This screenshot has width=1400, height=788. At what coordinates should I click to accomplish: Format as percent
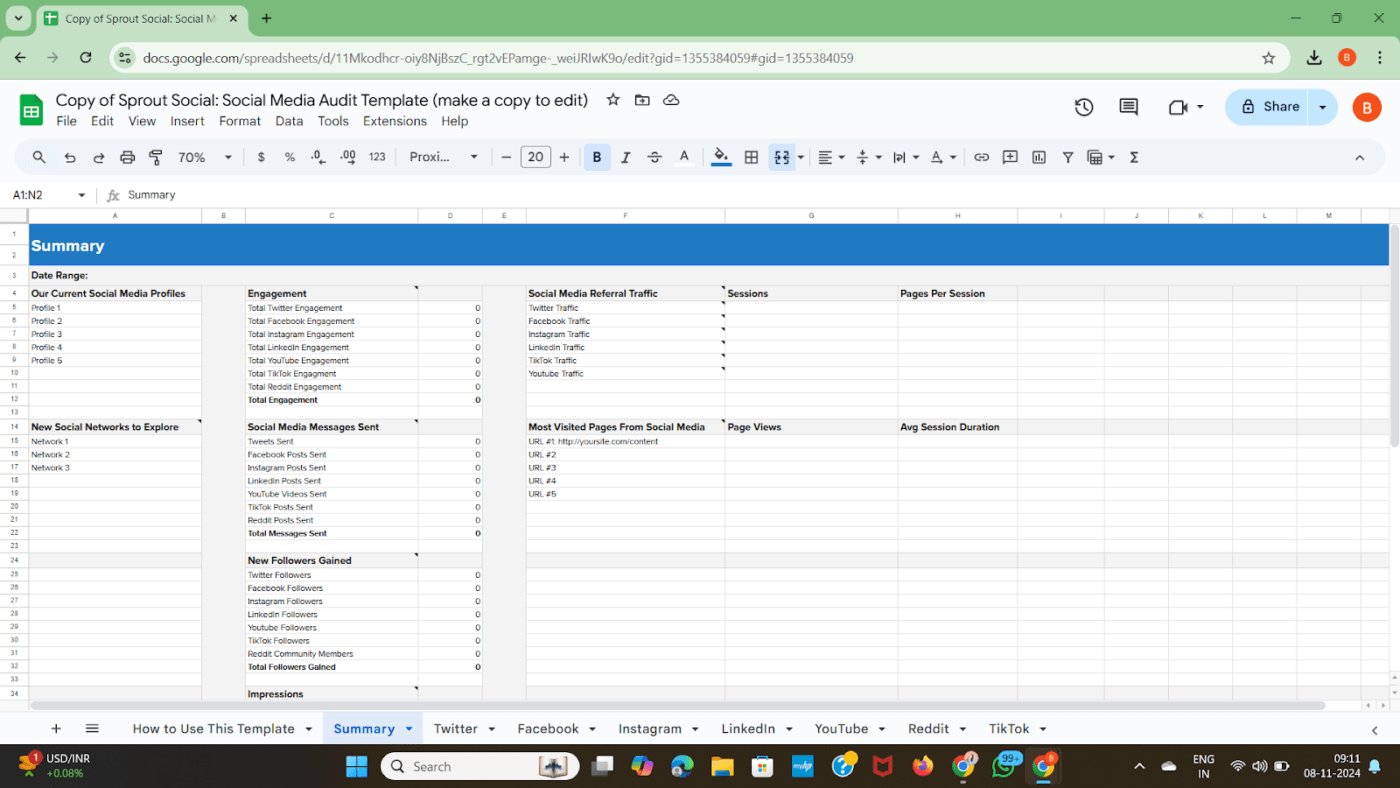click(290, 157)
